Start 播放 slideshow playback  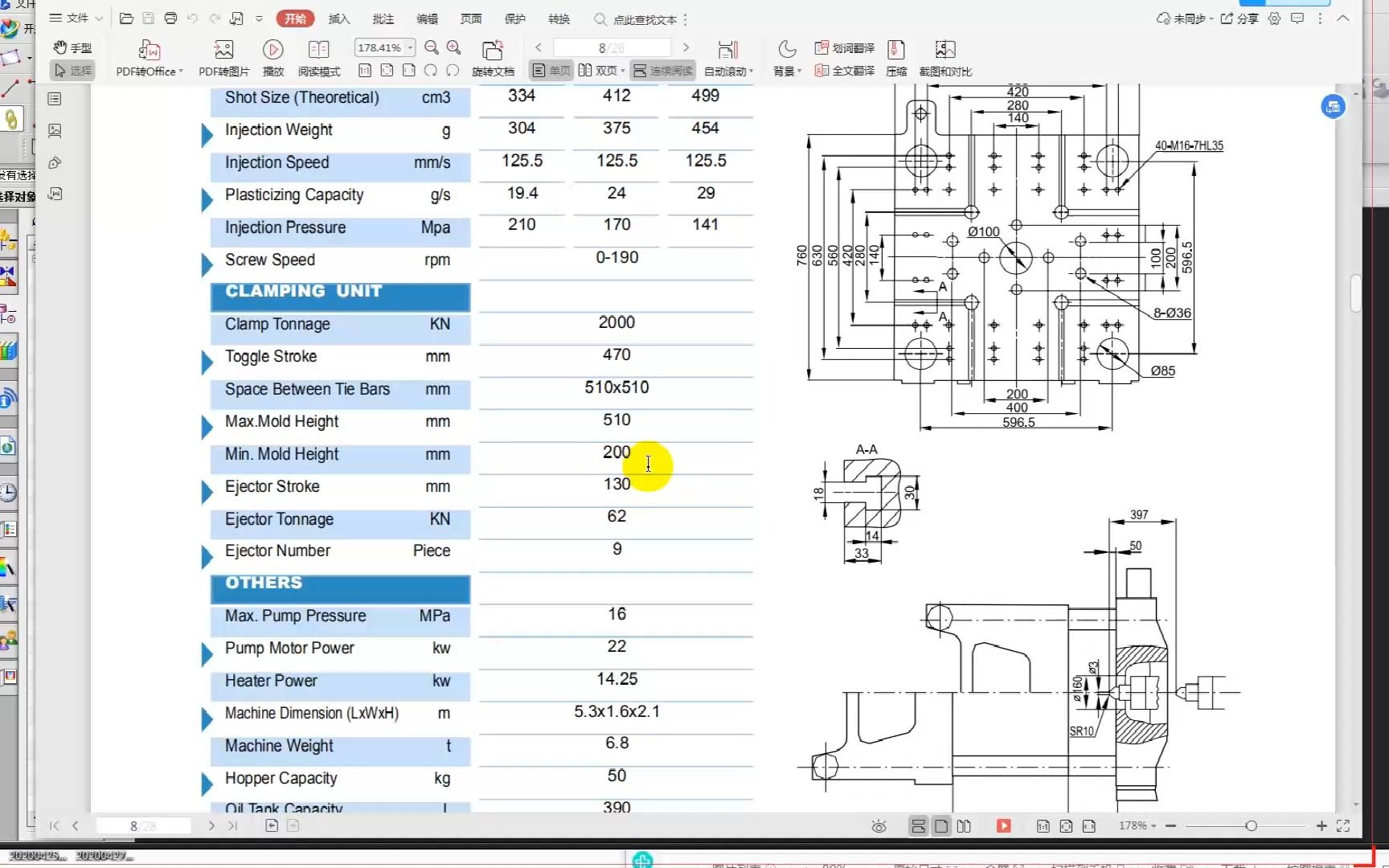(x=273, y=58)
